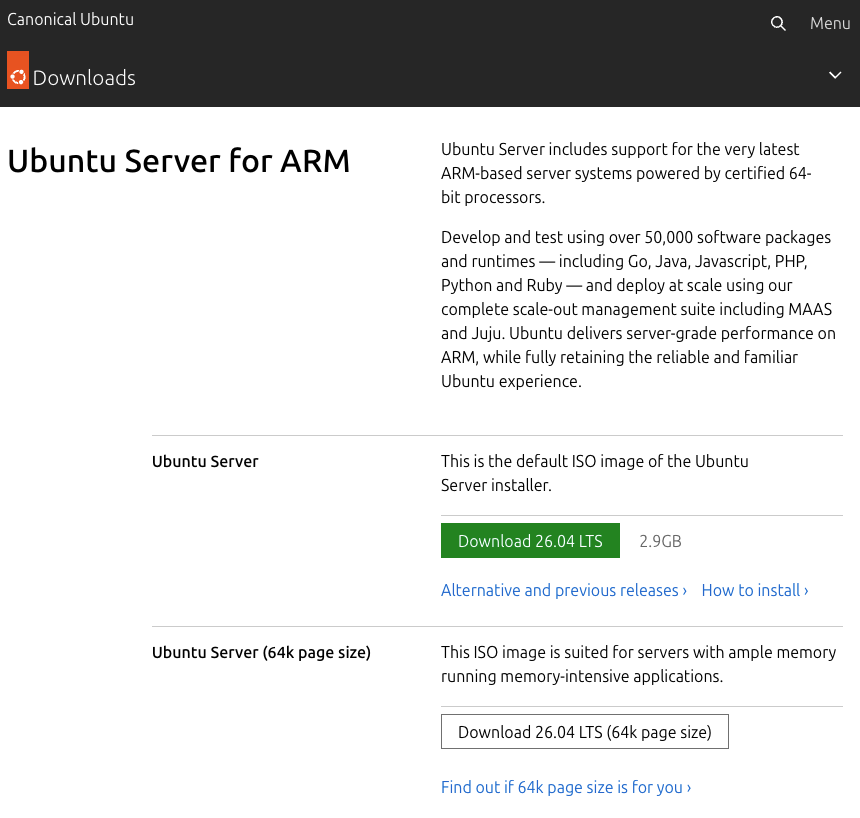The image size is (860, 818).
Task: Open Alternative and previous releases link
Action: [x=564, y=590]
